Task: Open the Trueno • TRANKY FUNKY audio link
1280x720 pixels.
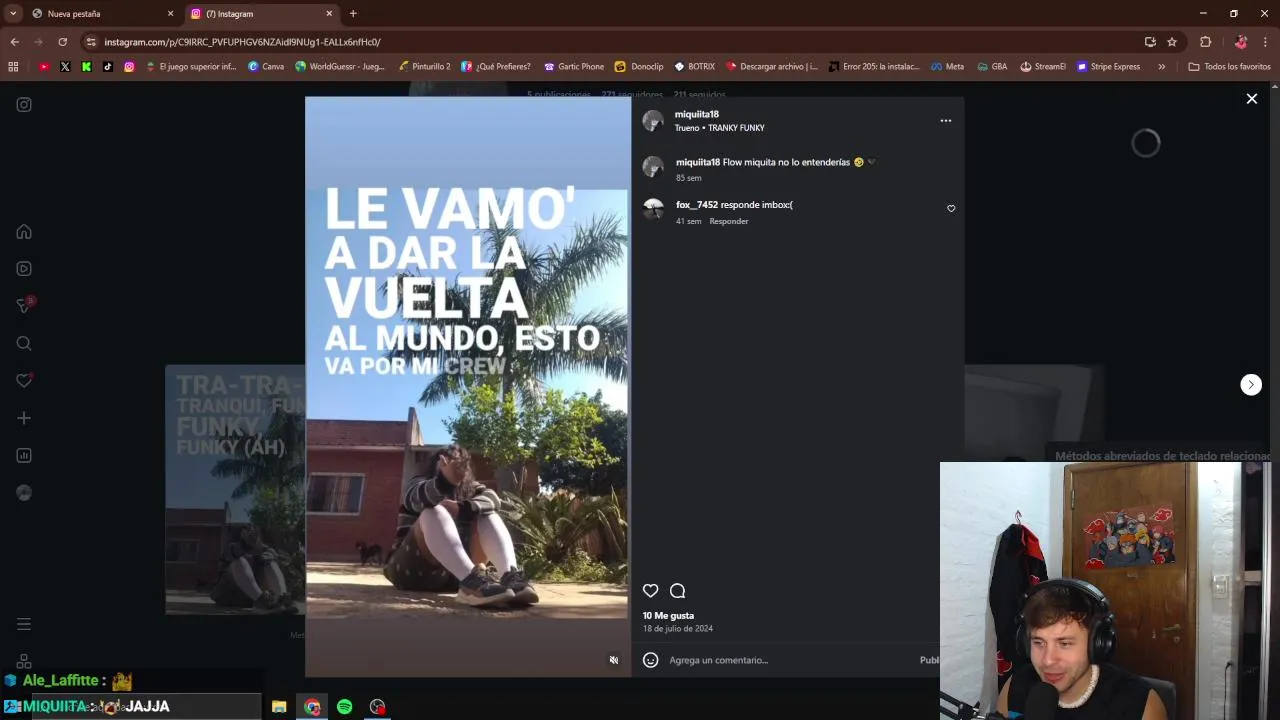Action: (x=719, y=128)
